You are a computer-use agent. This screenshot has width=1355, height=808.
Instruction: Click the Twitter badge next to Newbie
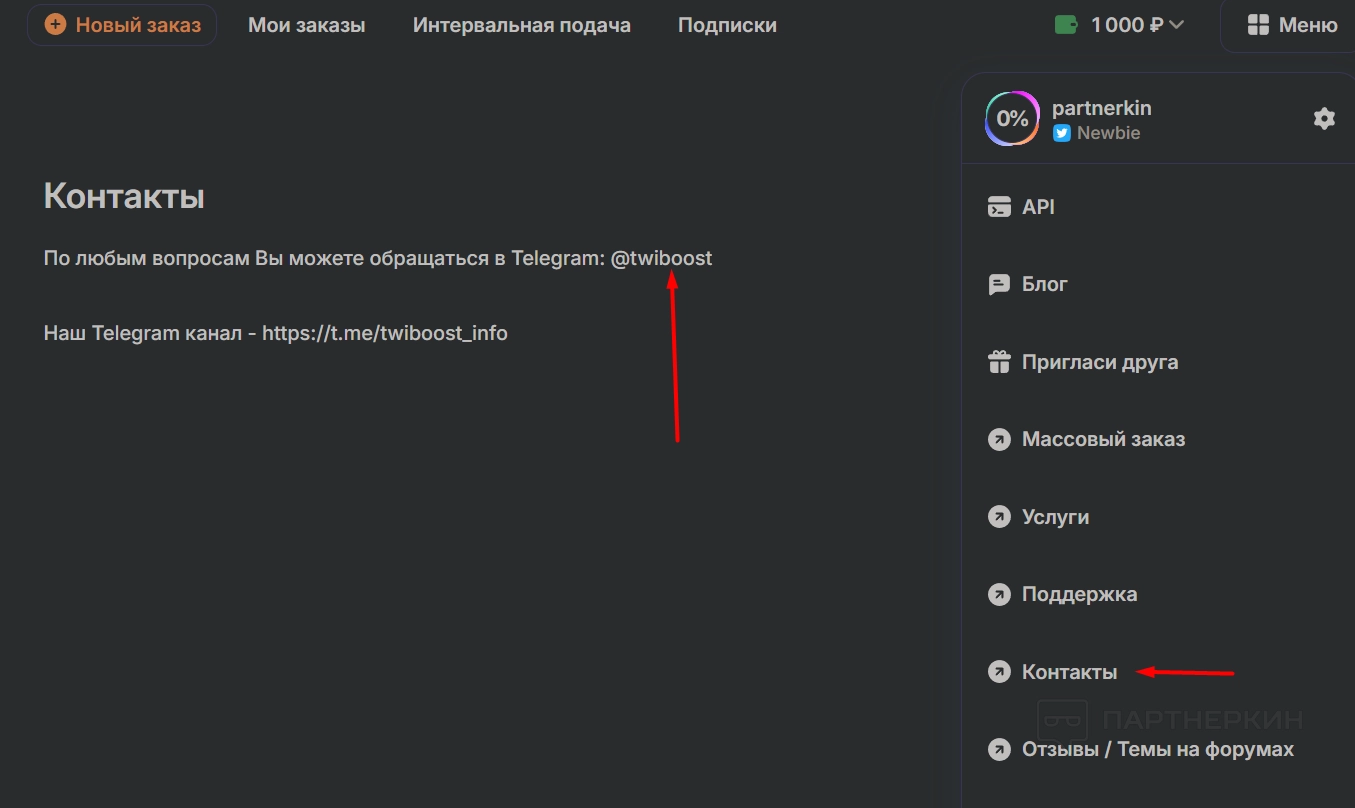(1062, 133)
